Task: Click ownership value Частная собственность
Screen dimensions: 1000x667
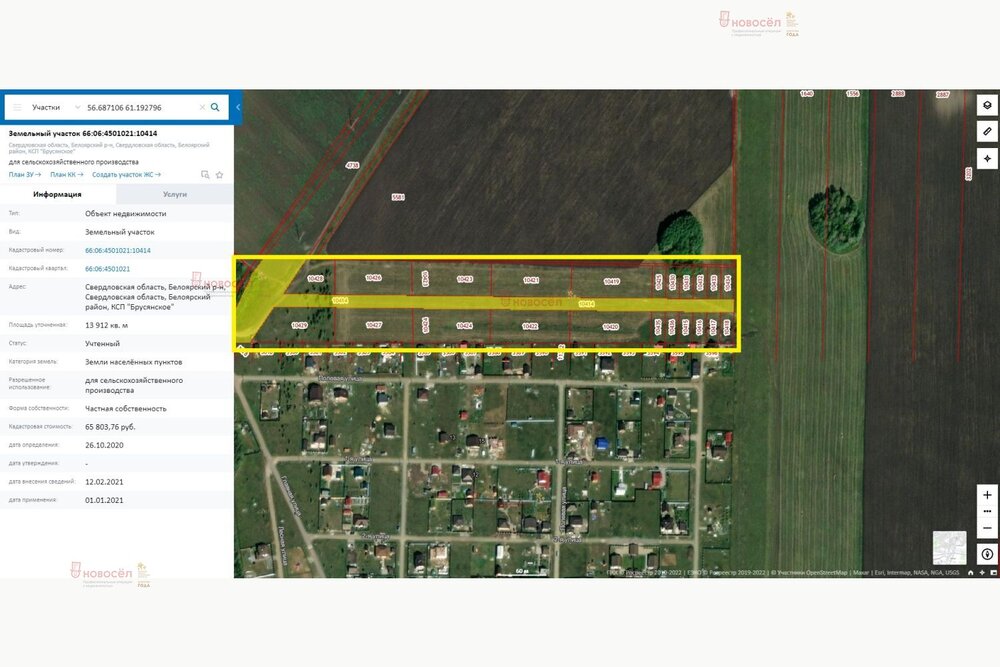Action: pyautogui.click(x=126, y=408)
